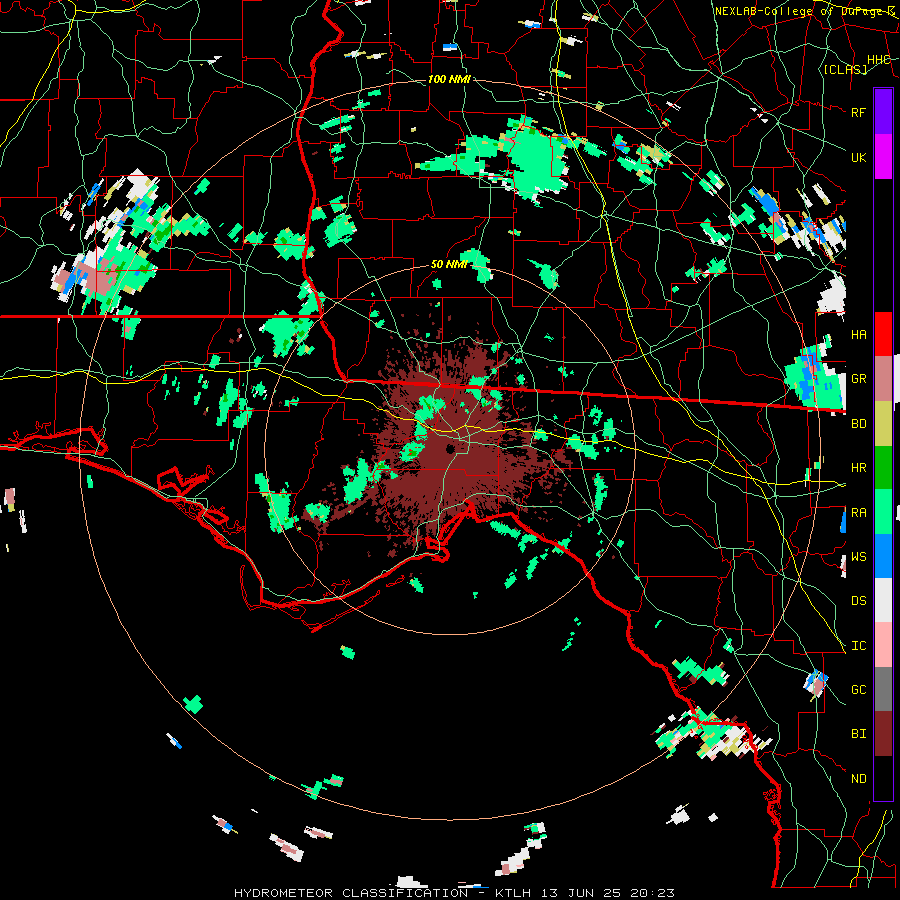Select the '[CLAS]' legend header text
This screenshot has width=900, height=900.
click(845, 69)
